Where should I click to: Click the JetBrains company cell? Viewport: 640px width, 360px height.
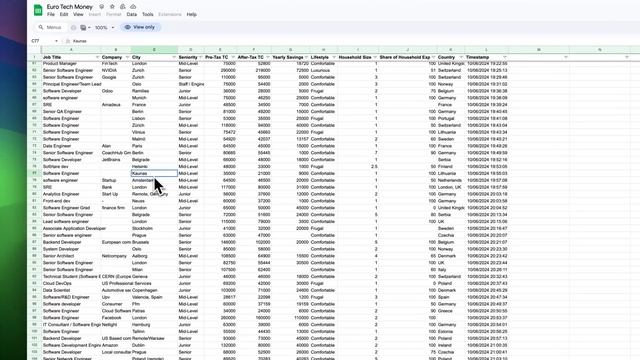coord(116,160)
